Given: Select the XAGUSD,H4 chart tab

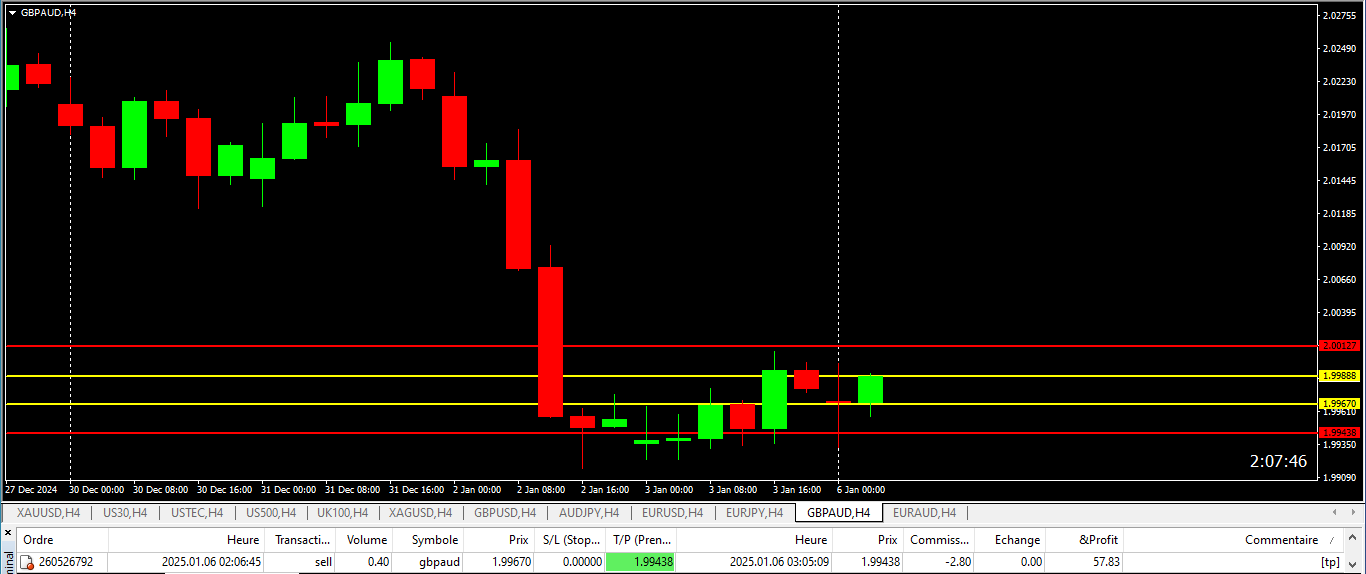Looking at the screenshot, I should click(x=420, y=513).
